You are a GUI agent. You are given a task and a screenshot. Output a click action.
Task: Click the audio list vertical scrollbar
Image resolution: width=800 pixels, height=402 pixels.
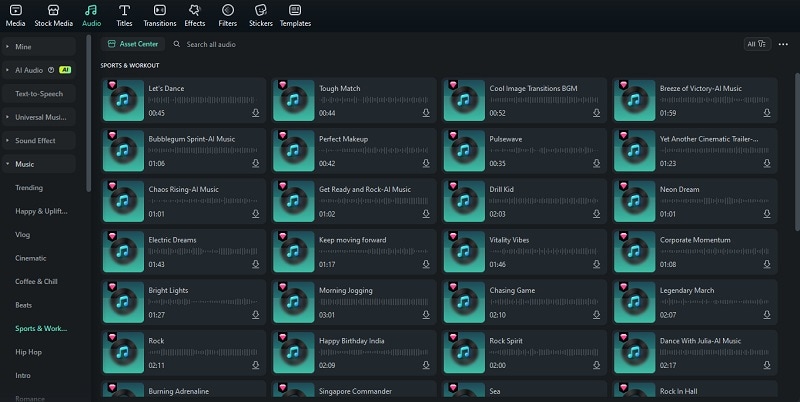click(797, 152)
